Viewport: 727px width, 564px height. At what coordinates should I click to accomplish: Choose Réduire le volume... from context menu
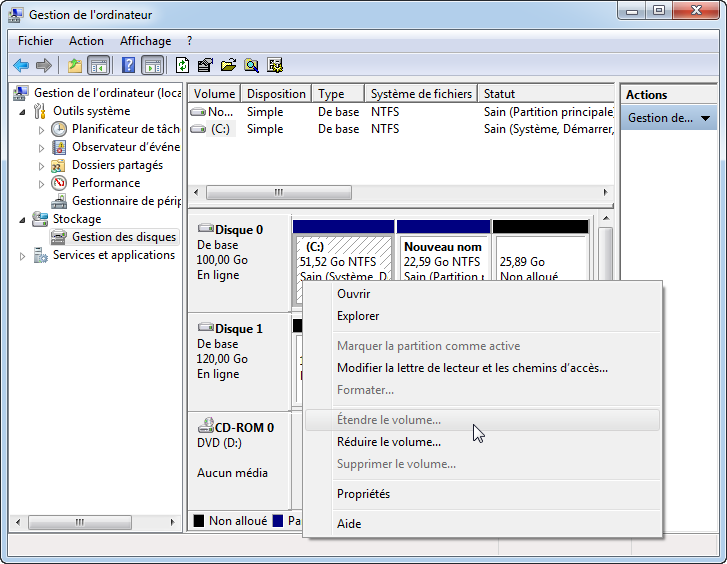click(x=388, y=442)
